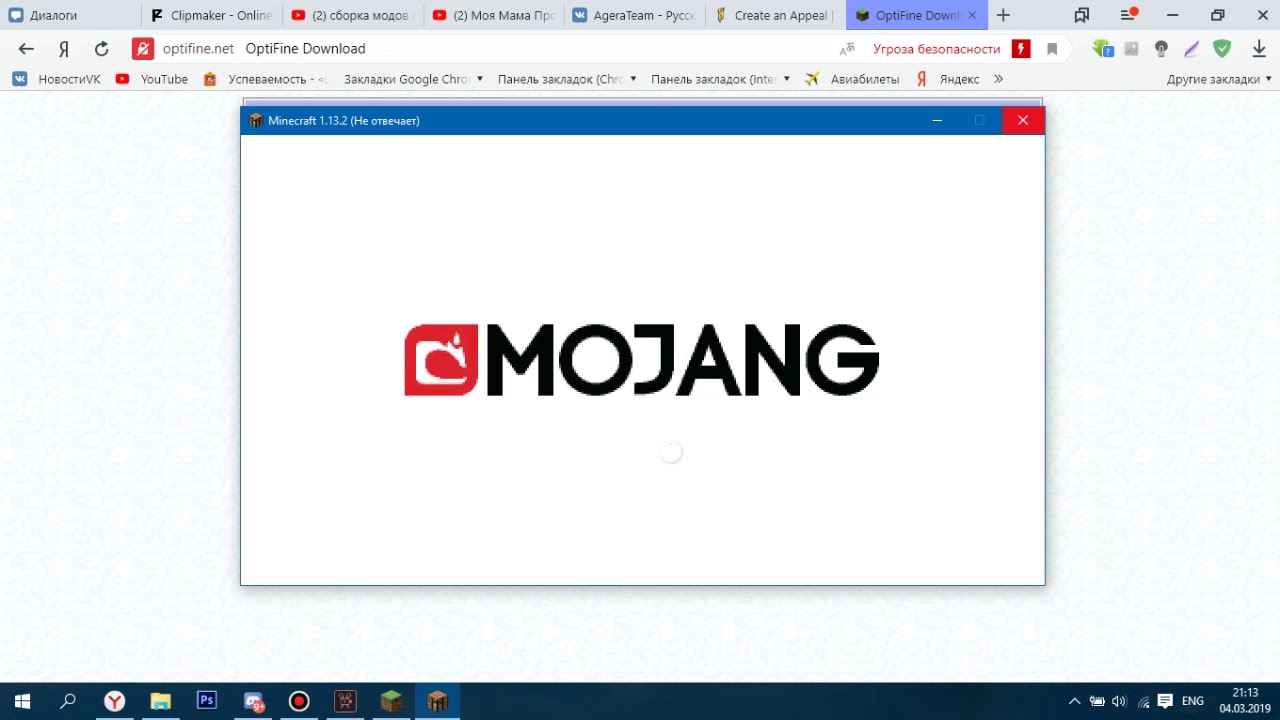Click the purple feather extension icon
This screenshot has height=720, width=1280.
click(1191, 48)
